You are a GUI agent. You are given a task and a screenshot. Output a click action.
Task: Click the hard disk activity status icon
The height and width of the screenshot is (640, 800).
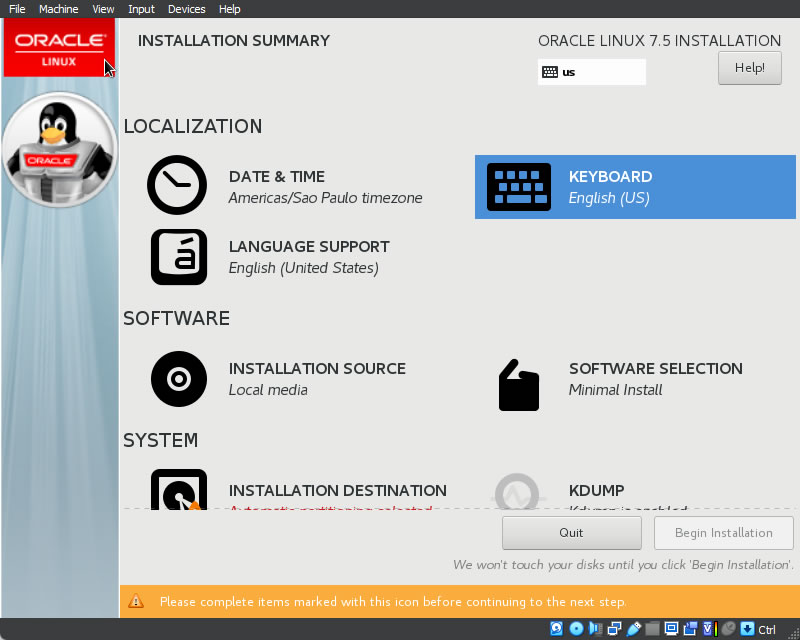[x=557, y=629]
